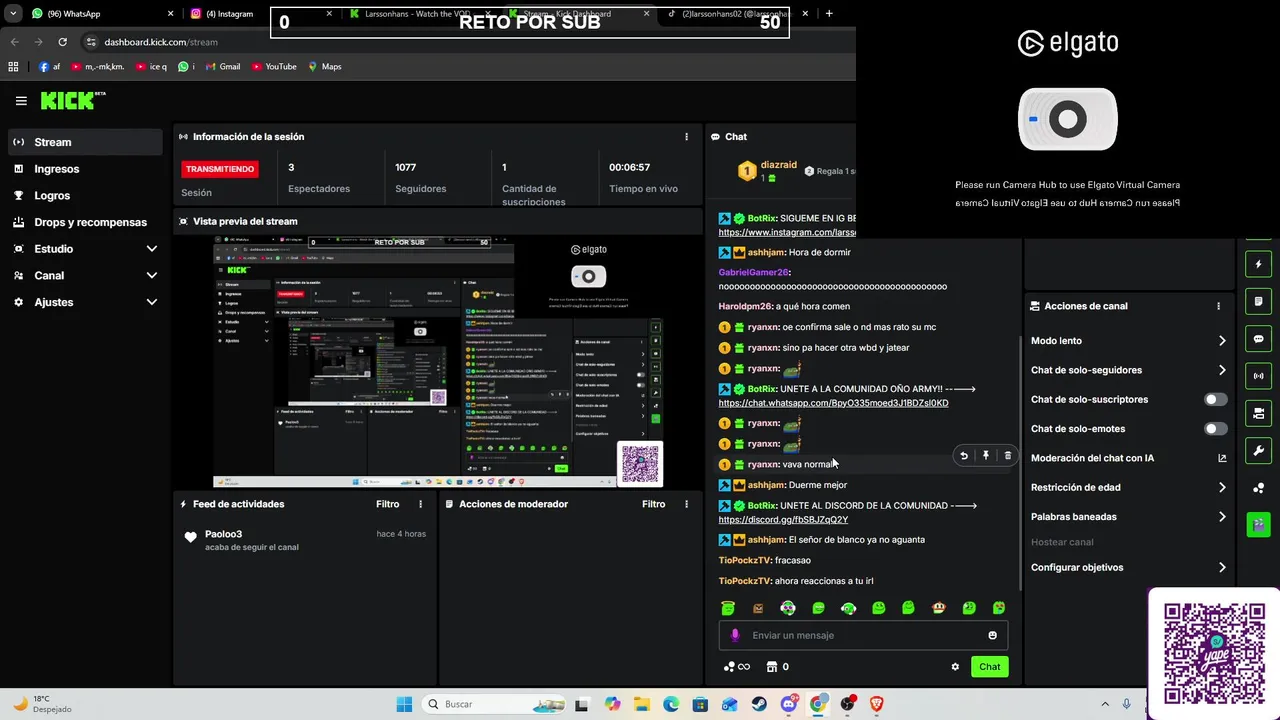Open Feed de actividades three-dot menu
The image size is (1280, 720).
pyautogui.click(x=421, y=504)
